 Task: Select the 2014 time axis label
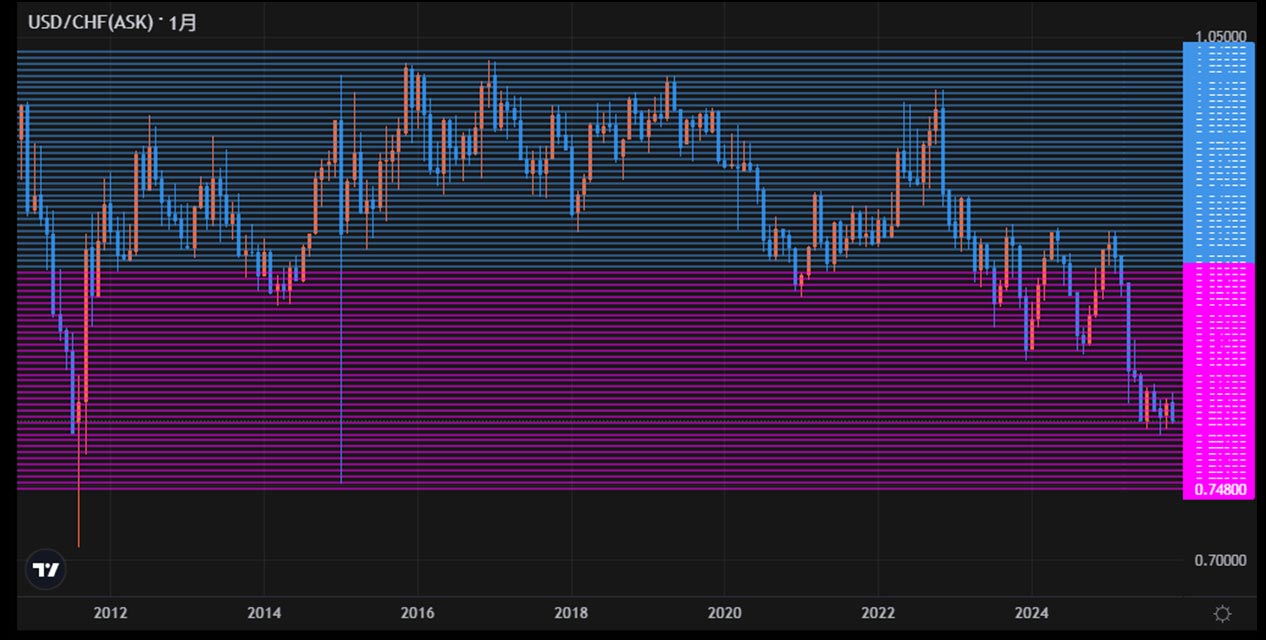coord(264,612)
